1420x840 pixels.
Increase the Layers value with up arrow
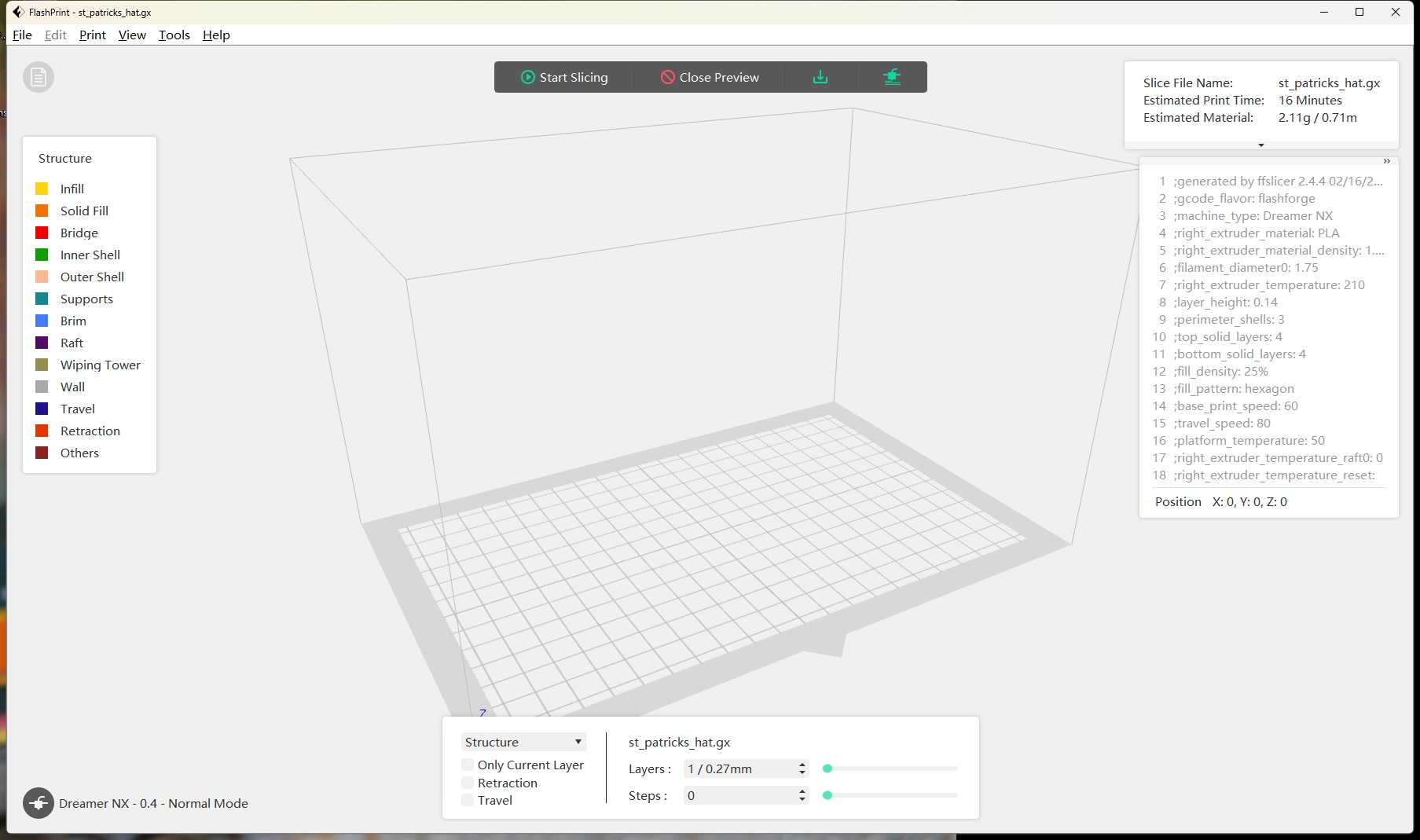802,765
